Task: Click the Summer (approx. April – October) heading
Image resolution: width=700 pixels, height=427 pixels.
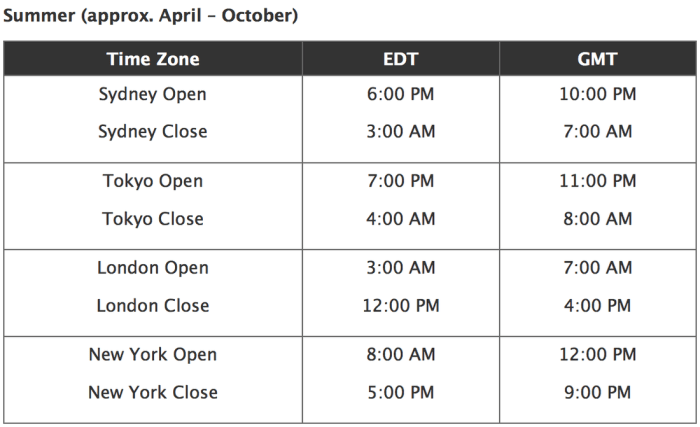Action: pyautogui.click(x=150, y=16)
